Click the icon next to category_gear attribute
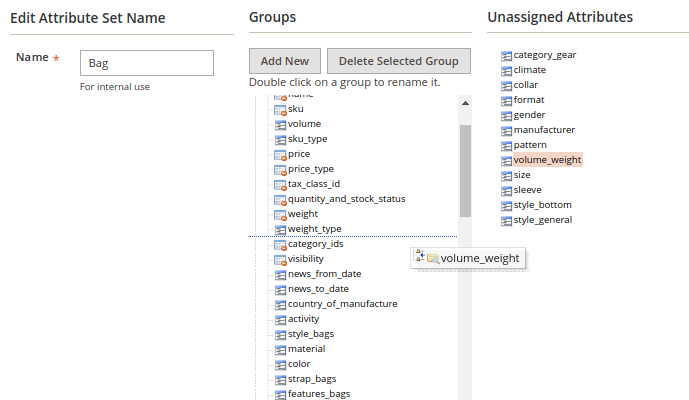This screenshot has width=689, height=400. (x=506, y=55)
